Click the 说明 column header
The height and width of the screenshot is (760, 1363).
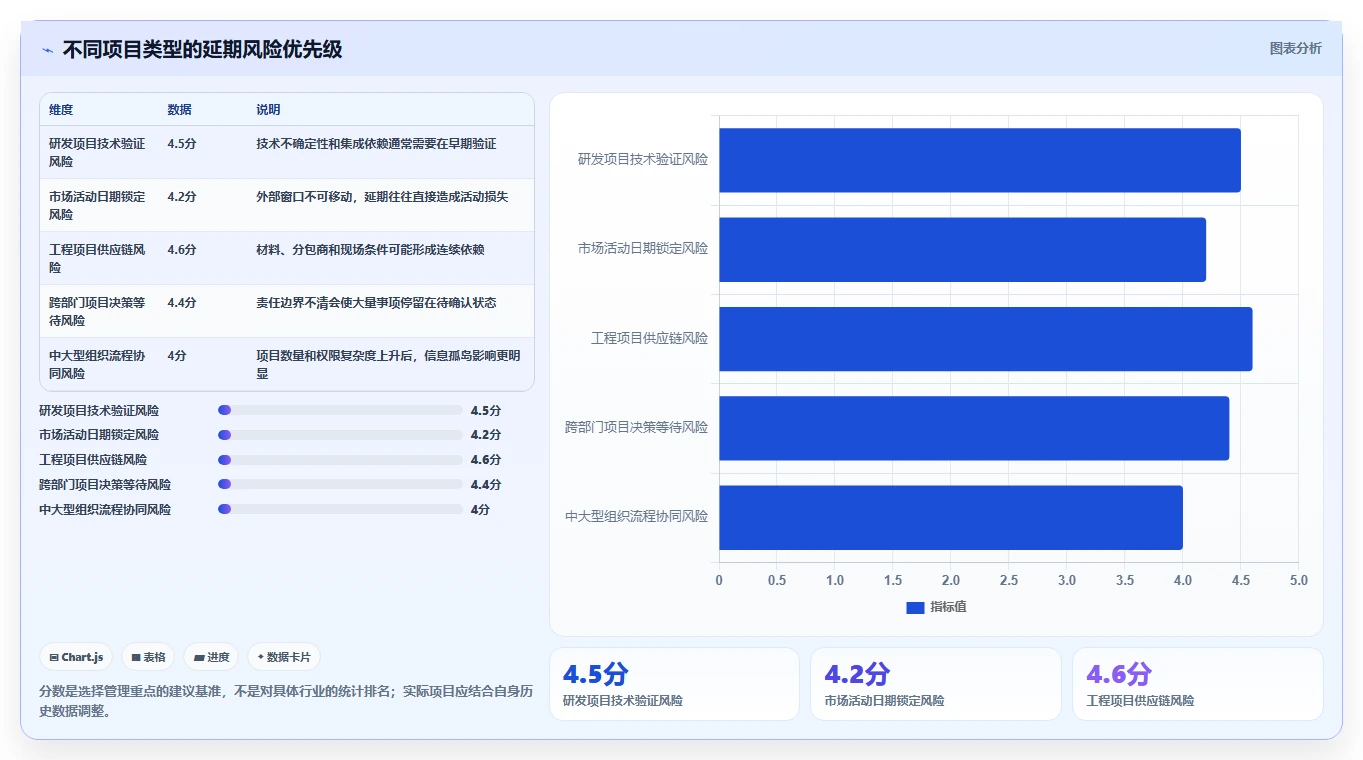tap(268, 110)
